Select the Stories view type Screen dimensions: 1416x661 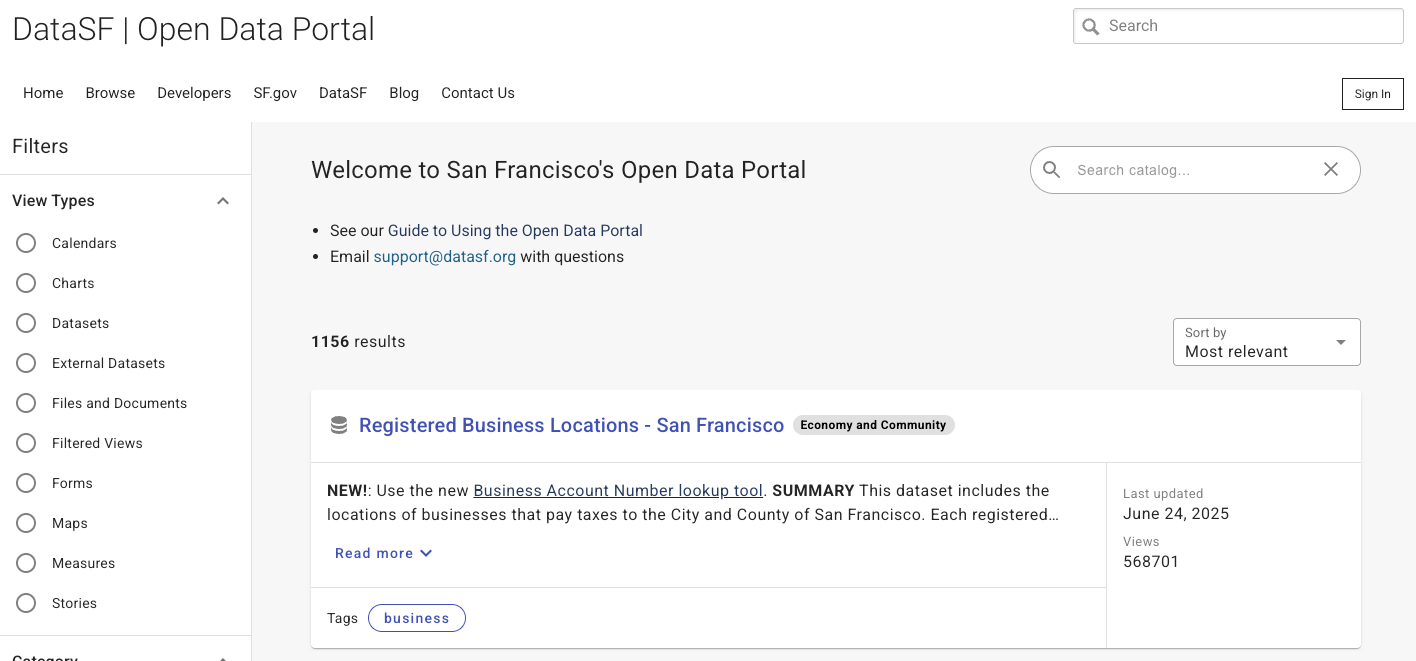click(x=26, y=603)
